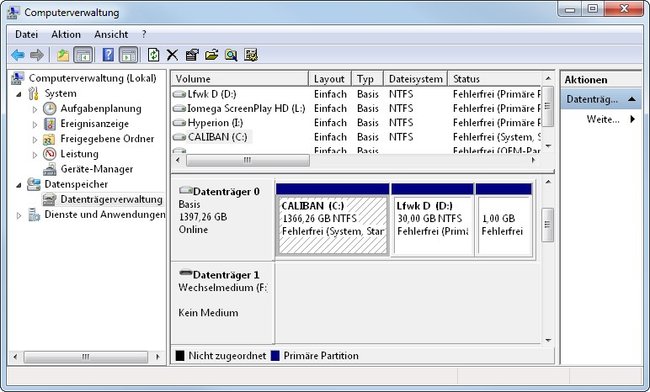Sort by the Volume column header
Viewport: 650px width, 392px height.
(240, 79)
